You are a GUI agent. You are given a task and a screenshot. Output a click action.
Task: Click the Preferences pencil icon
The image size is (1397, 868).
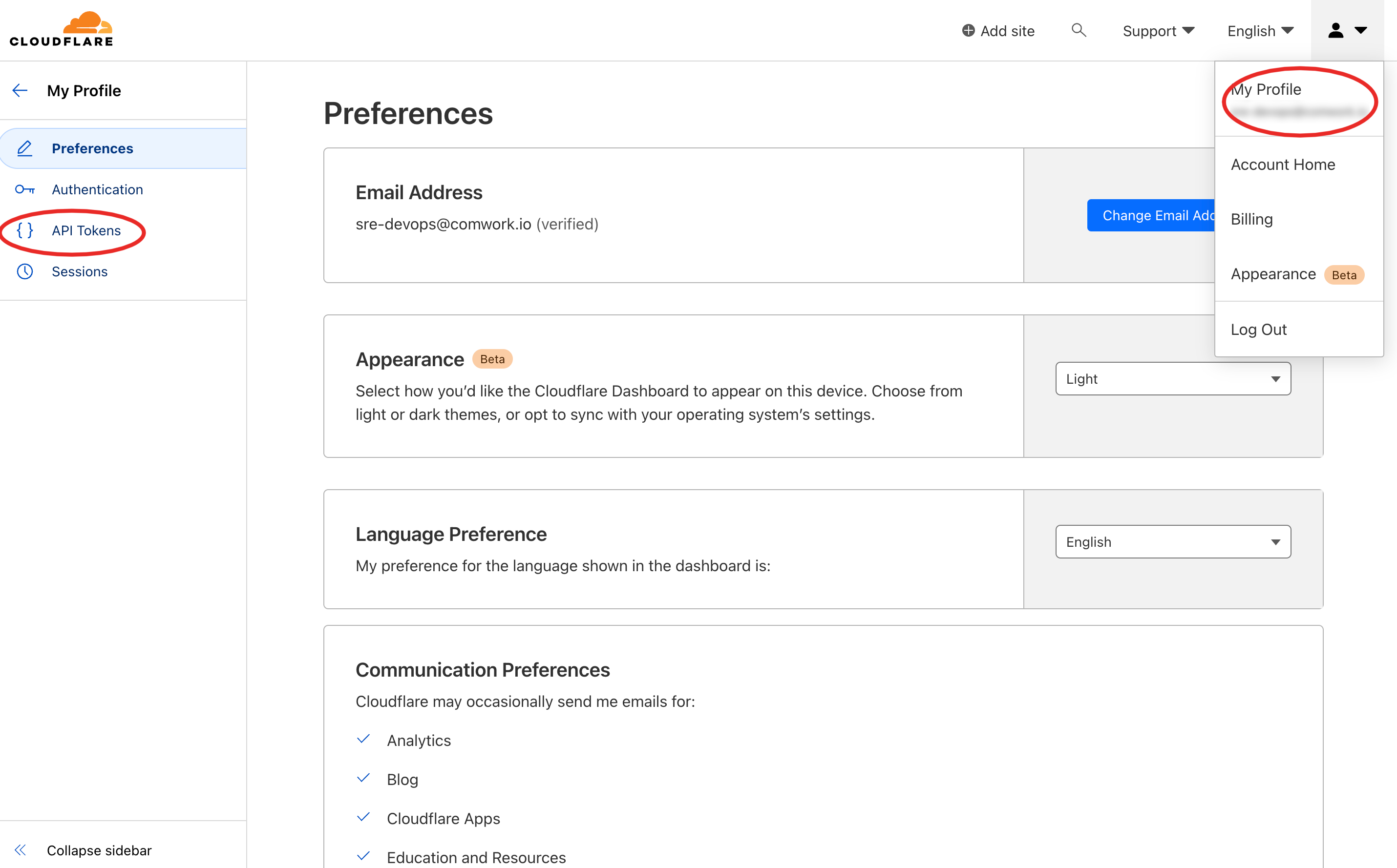click(x=25, y=148)
